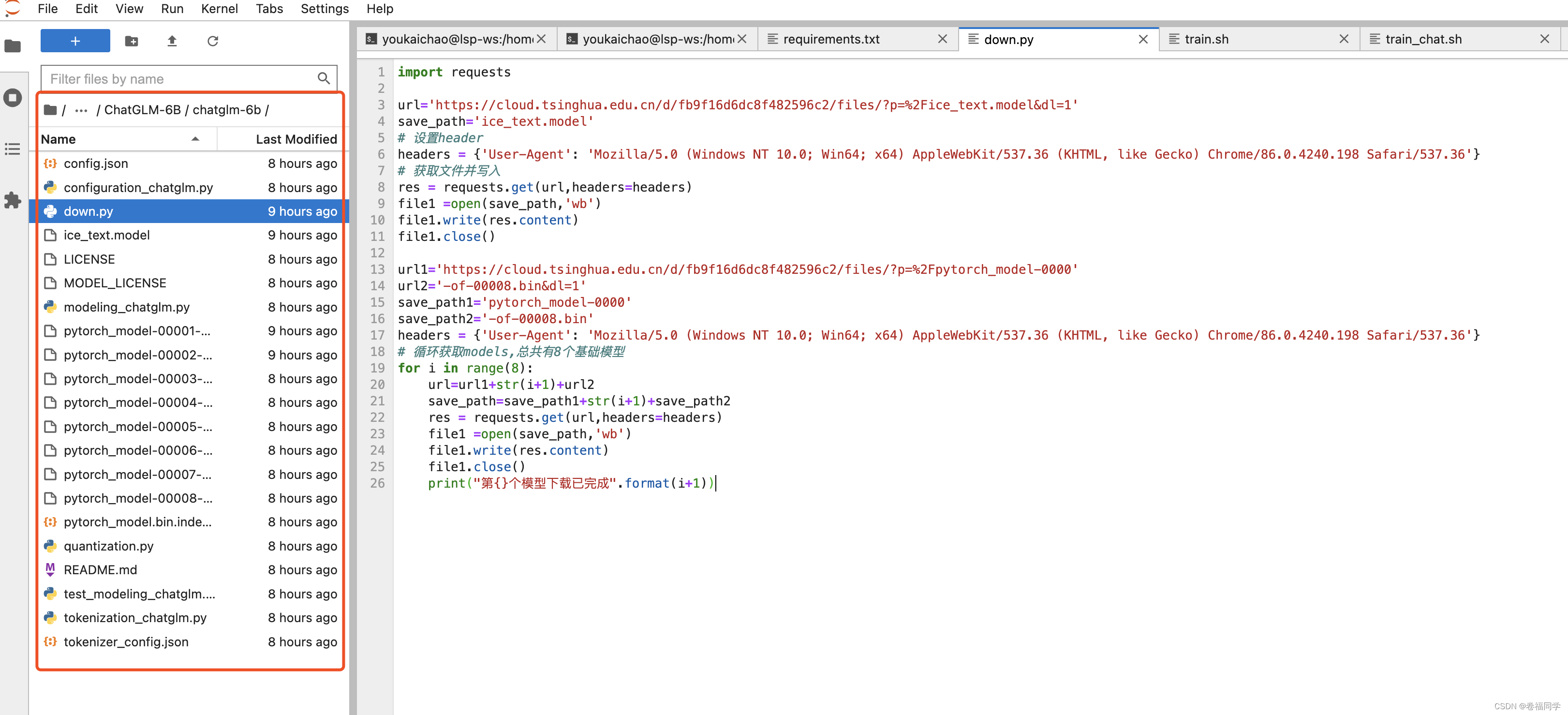The image size is (1568, 715).
Task: Open the Kernel menu
Action: coord(219,8)
